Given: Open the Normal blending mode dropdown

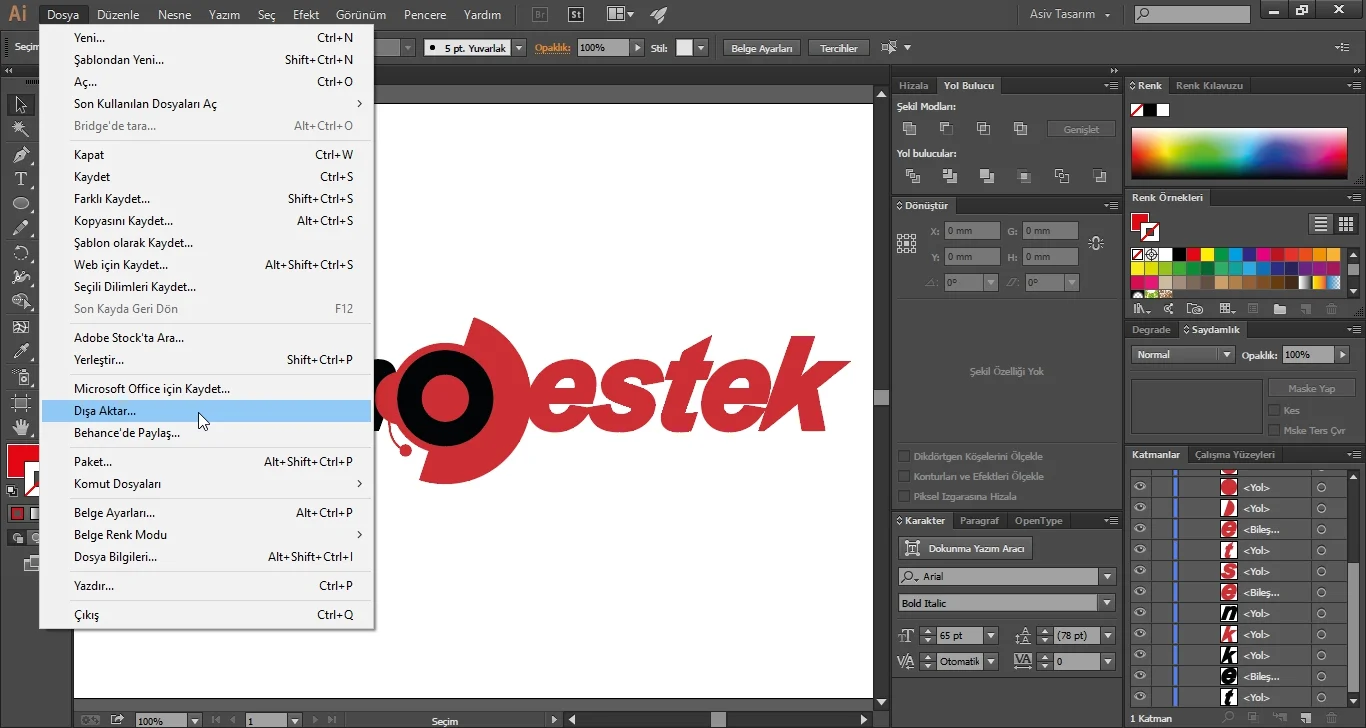Looking at the screenshot, I should point(1227,355).
